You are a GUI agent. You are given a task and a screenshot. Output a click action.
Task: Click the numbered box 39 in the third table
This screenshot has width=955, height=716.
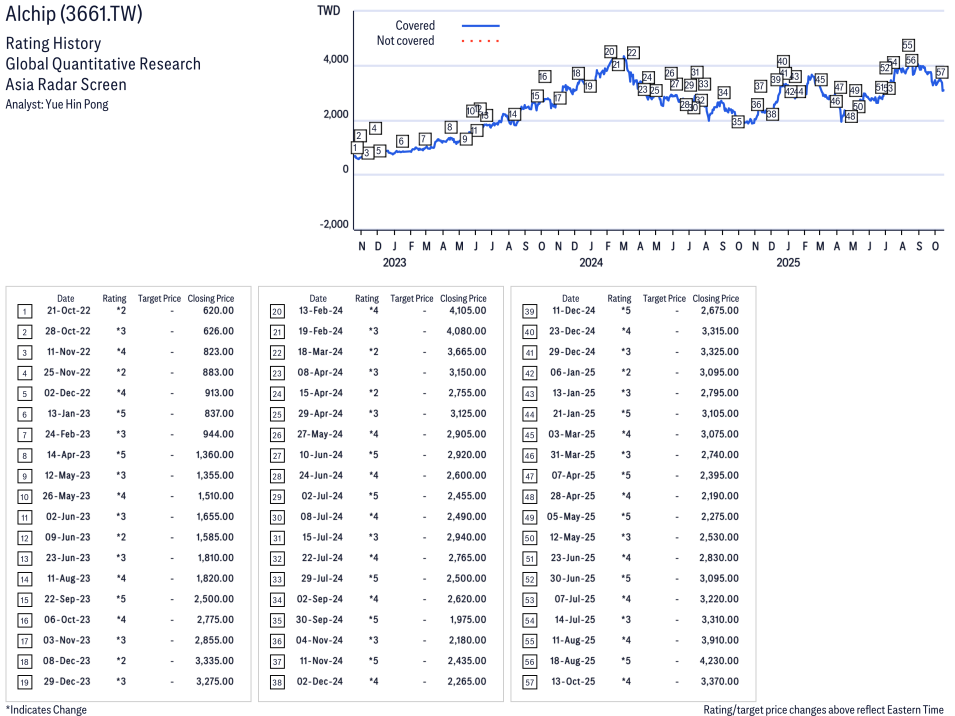(529, 311)
